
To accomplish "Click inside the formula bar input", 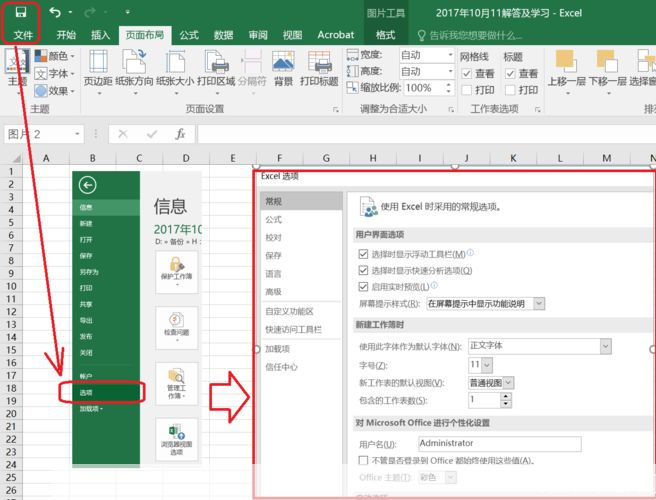I will click(x=427, y=134).
